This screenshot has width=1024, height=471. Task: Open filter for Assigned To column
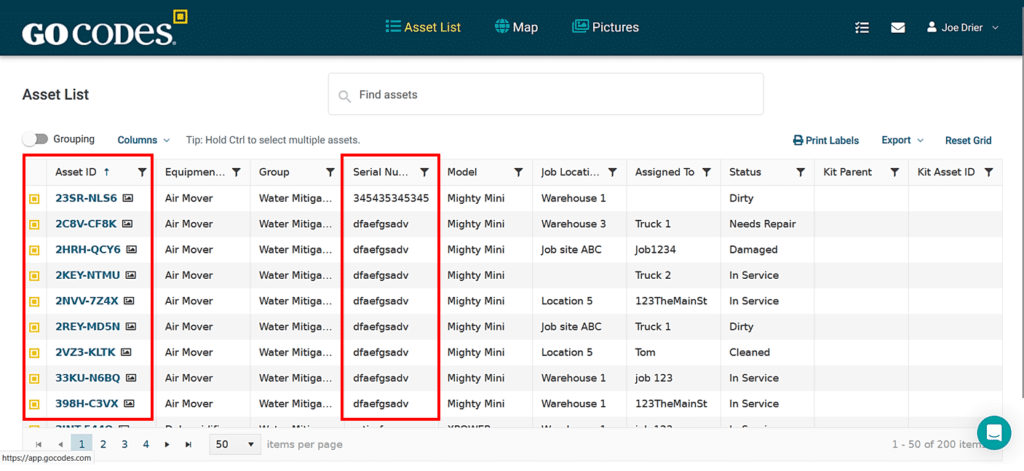706,172
